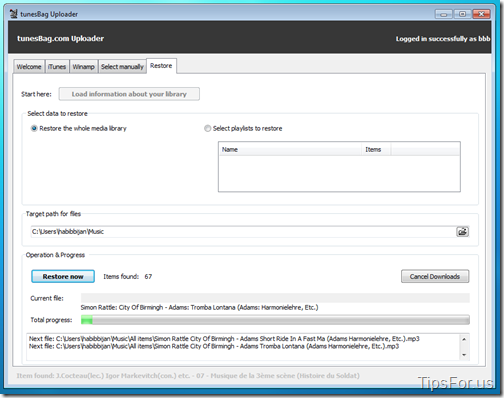Click the Current file progress bar
The image size is (504, 398).
pyautogui.click(x=275, y=298)
